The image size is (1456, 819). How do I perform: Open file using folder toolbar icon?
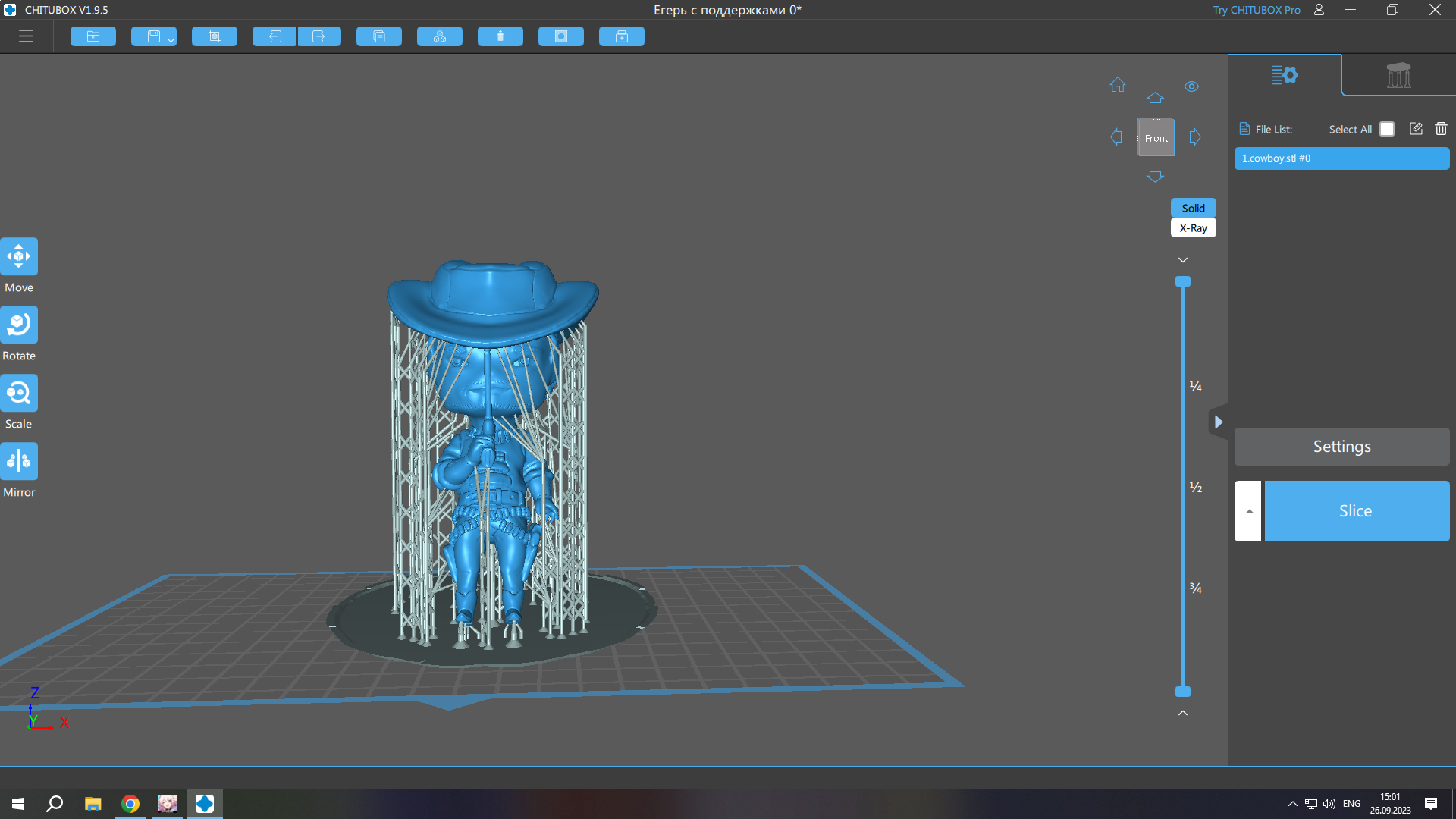coord(93,36)
